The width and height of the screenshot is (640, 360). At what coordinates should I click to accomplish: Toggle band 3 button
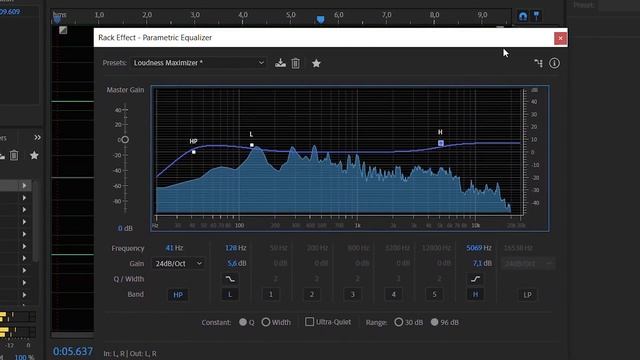pos(353,295)
